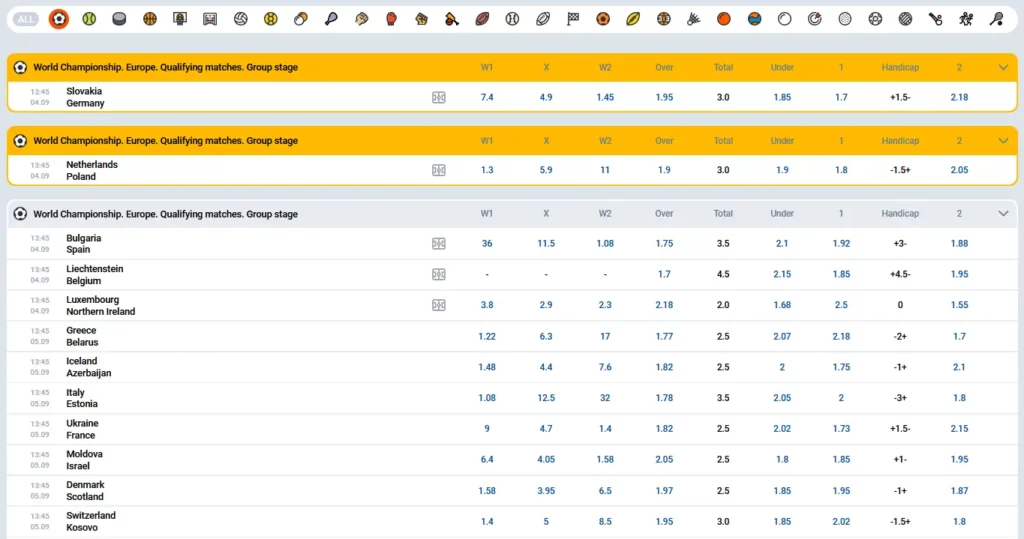Screen dimensions: 1024x539
Task: Open the orange basketball sport icon
Action: [x=150, y=19]
